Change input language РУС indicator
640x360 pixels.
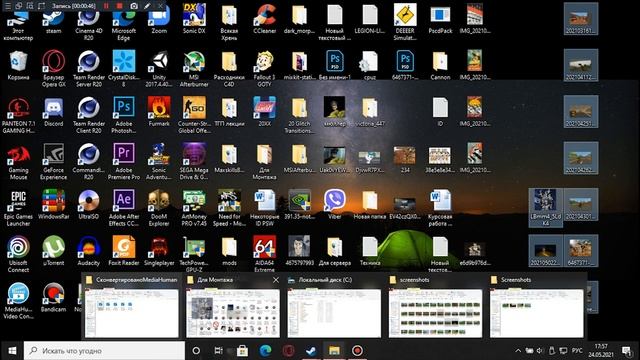[577, 351]
